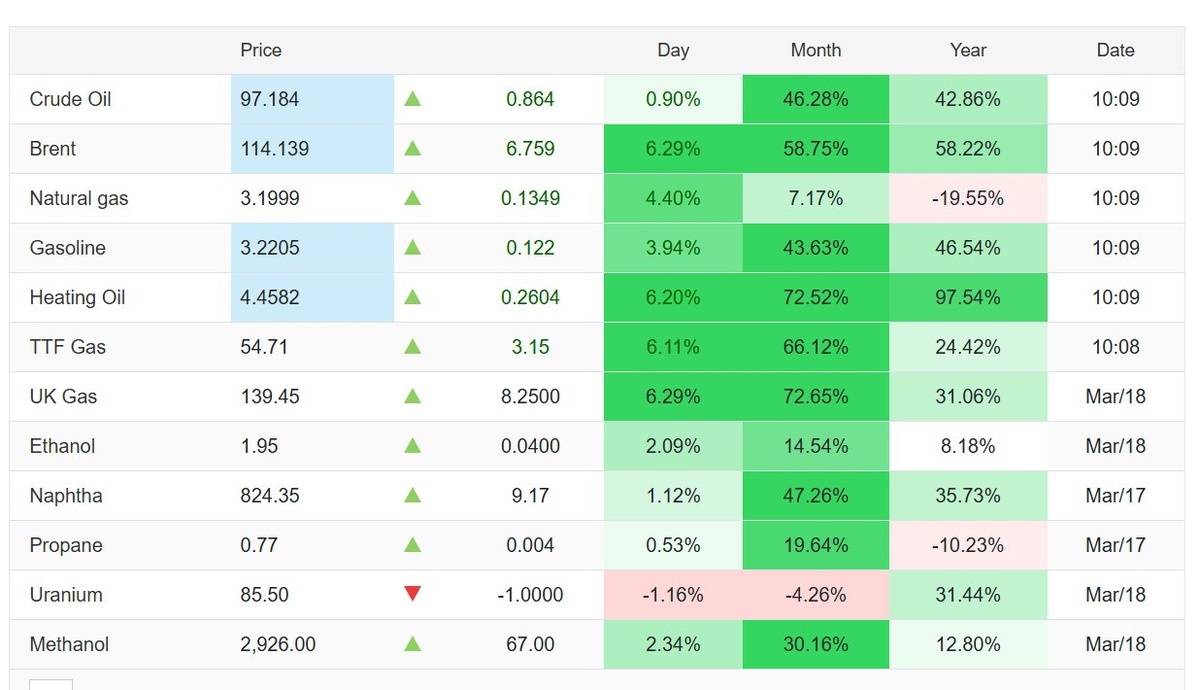
Task: Sort by the Day column header
Action: point(673,50)
